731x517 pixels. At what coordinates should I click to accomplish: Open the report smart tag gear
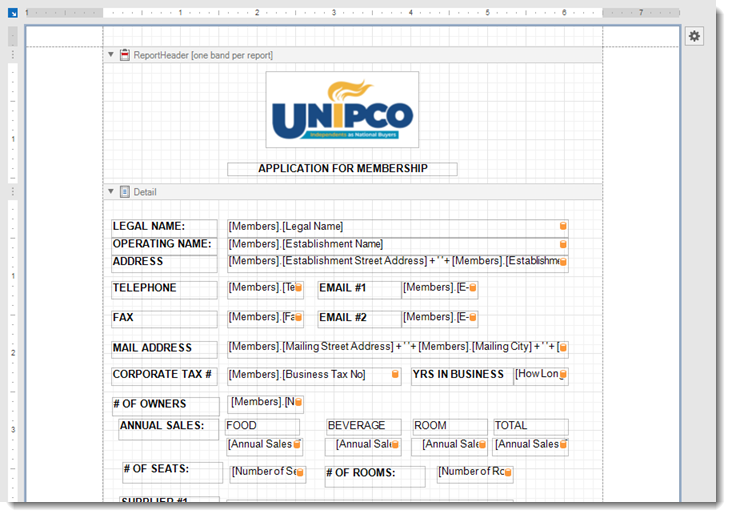click(x=695, y=36)
